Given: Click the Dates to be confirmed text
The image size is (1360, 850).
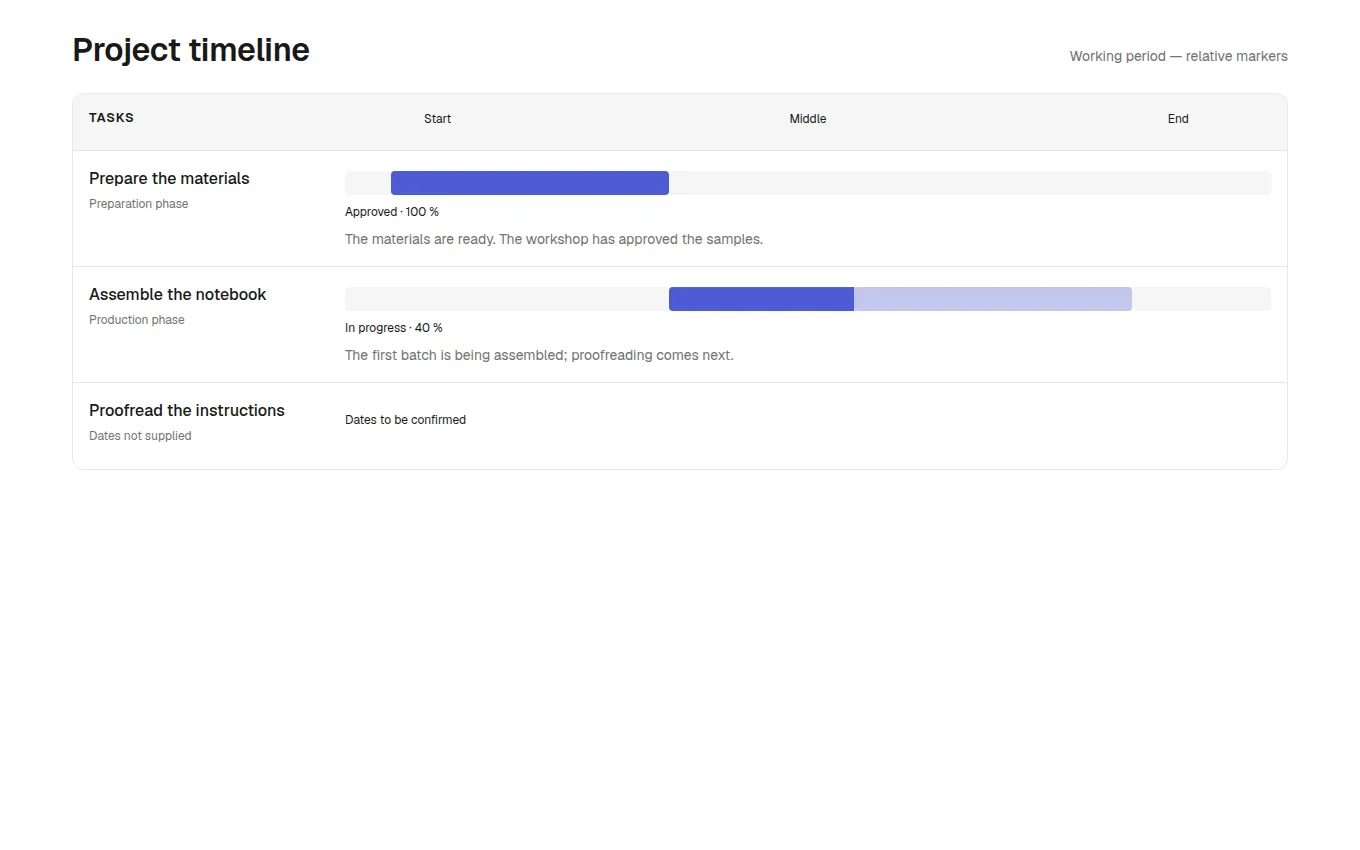Looking at the screenshot, I should pos(405,420).
